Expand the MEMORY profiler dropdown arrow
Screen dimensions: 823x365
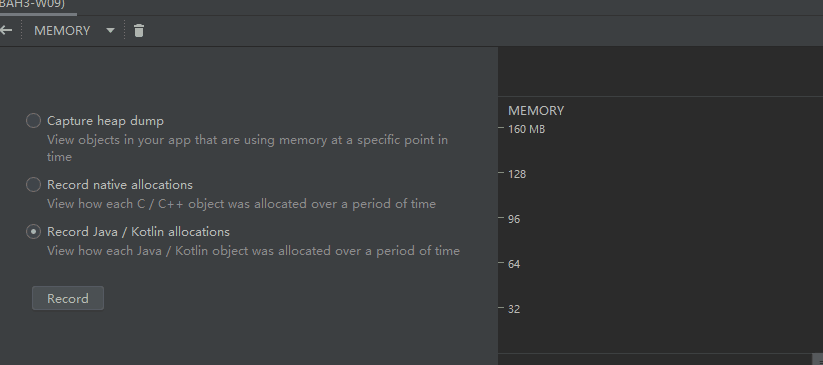[x=110, y=30]
